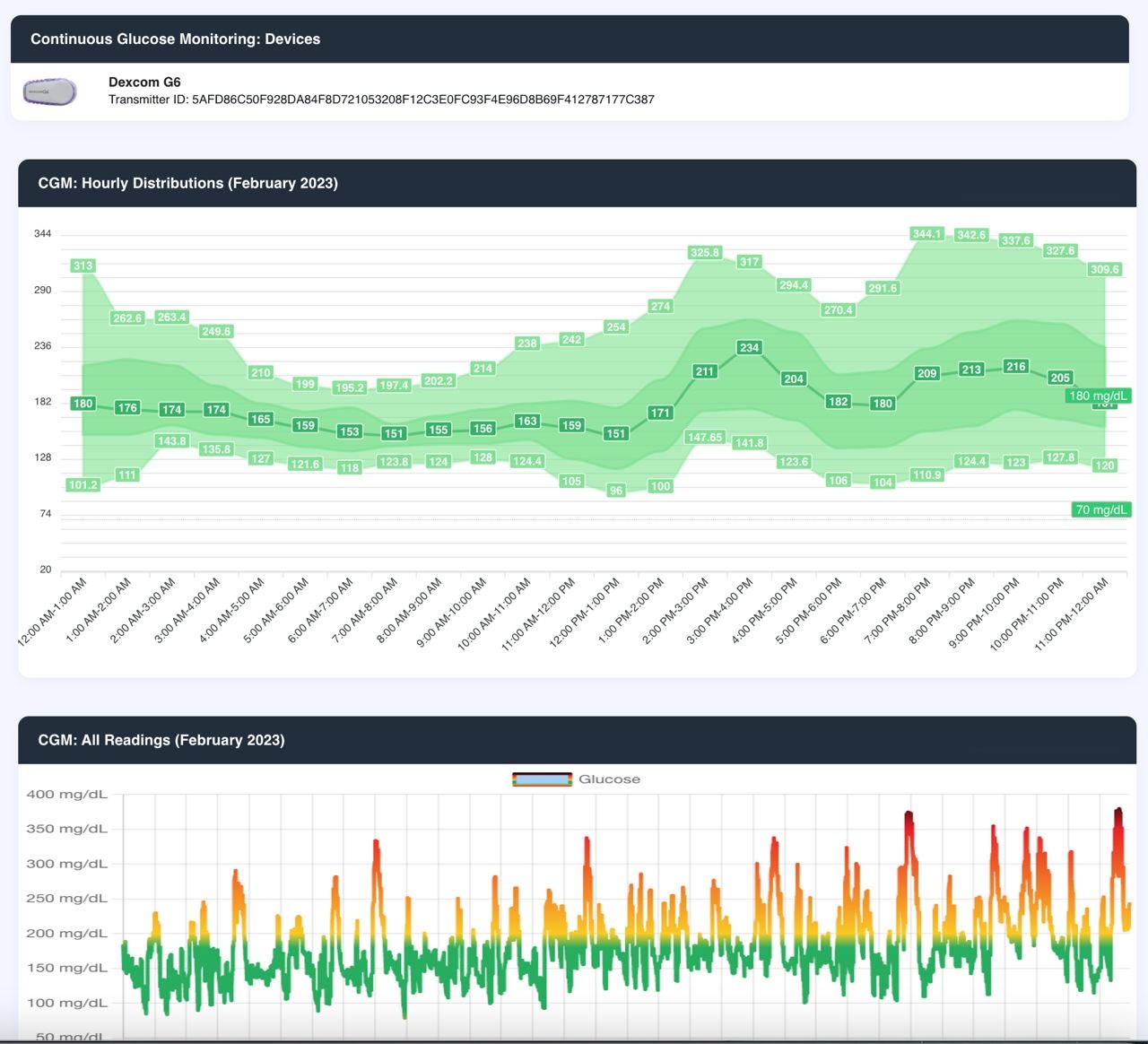Select the 344.1 maximum data label
The image size is (1148, 1044).
coord(926,233)
